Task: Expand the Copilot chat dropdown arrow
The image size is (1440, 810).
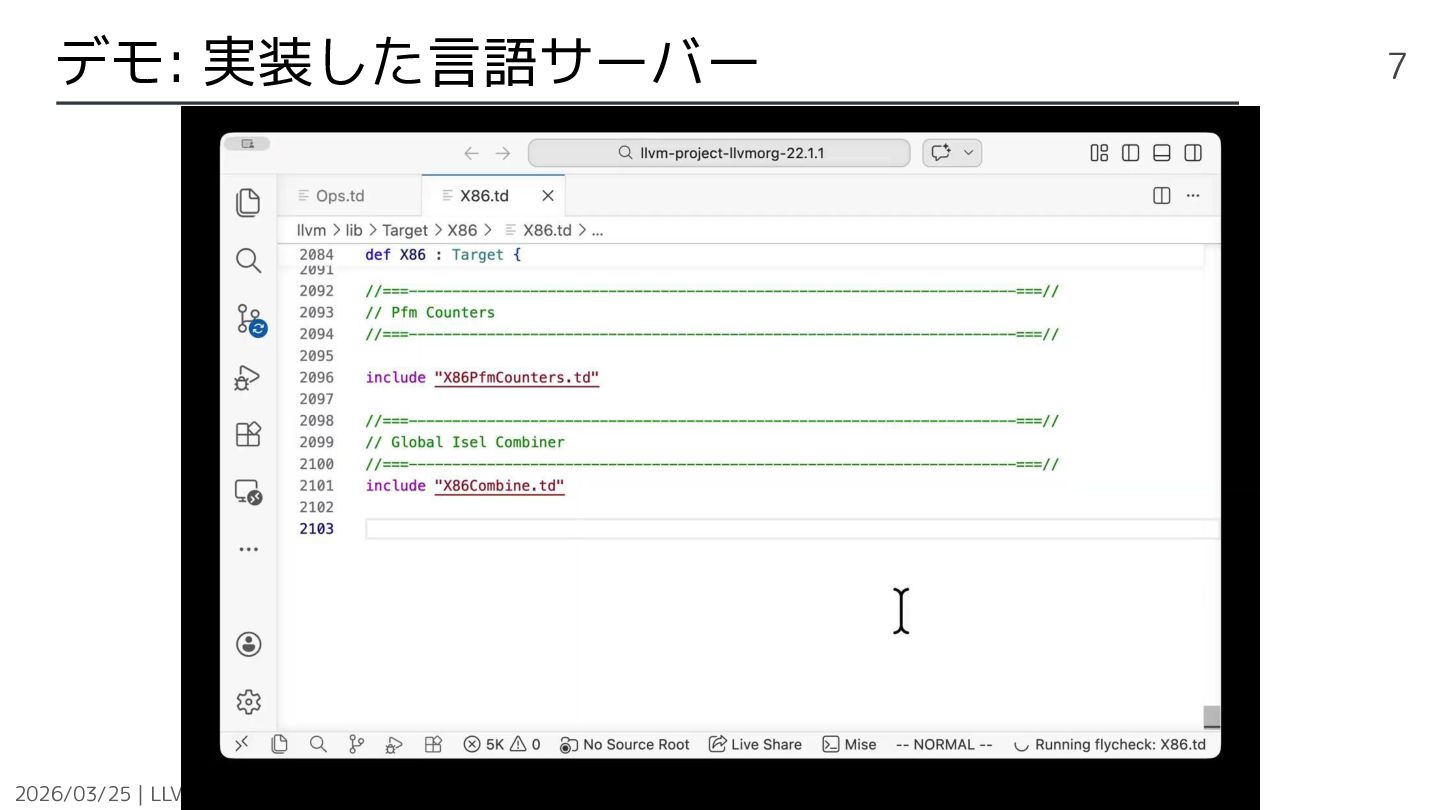Action: click(968, 153)
